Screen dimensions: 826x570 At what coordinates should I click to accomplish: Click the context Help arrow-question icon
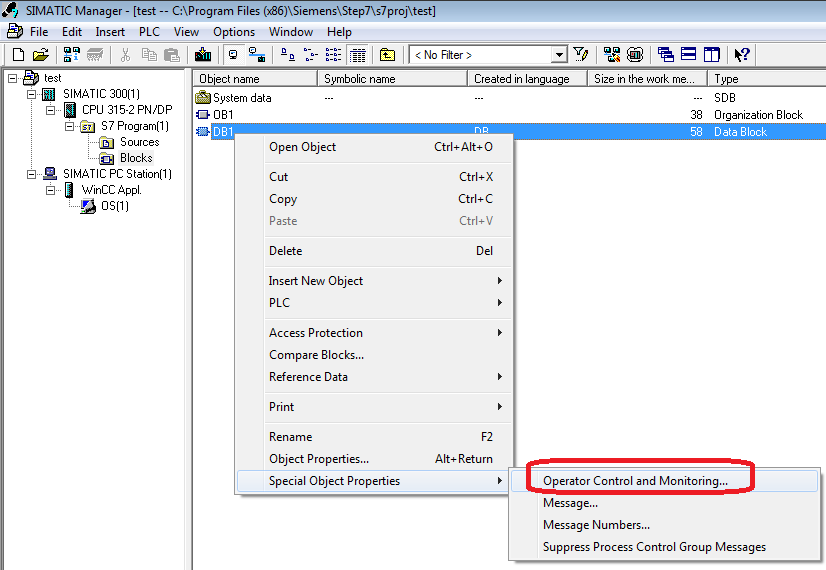[742, 55]
